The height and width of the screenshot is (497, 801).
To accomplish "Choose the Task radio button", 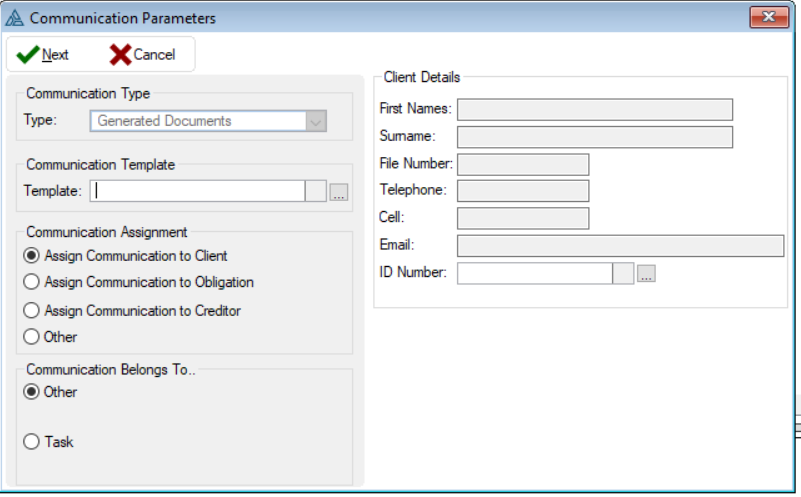I will point(32,442).
